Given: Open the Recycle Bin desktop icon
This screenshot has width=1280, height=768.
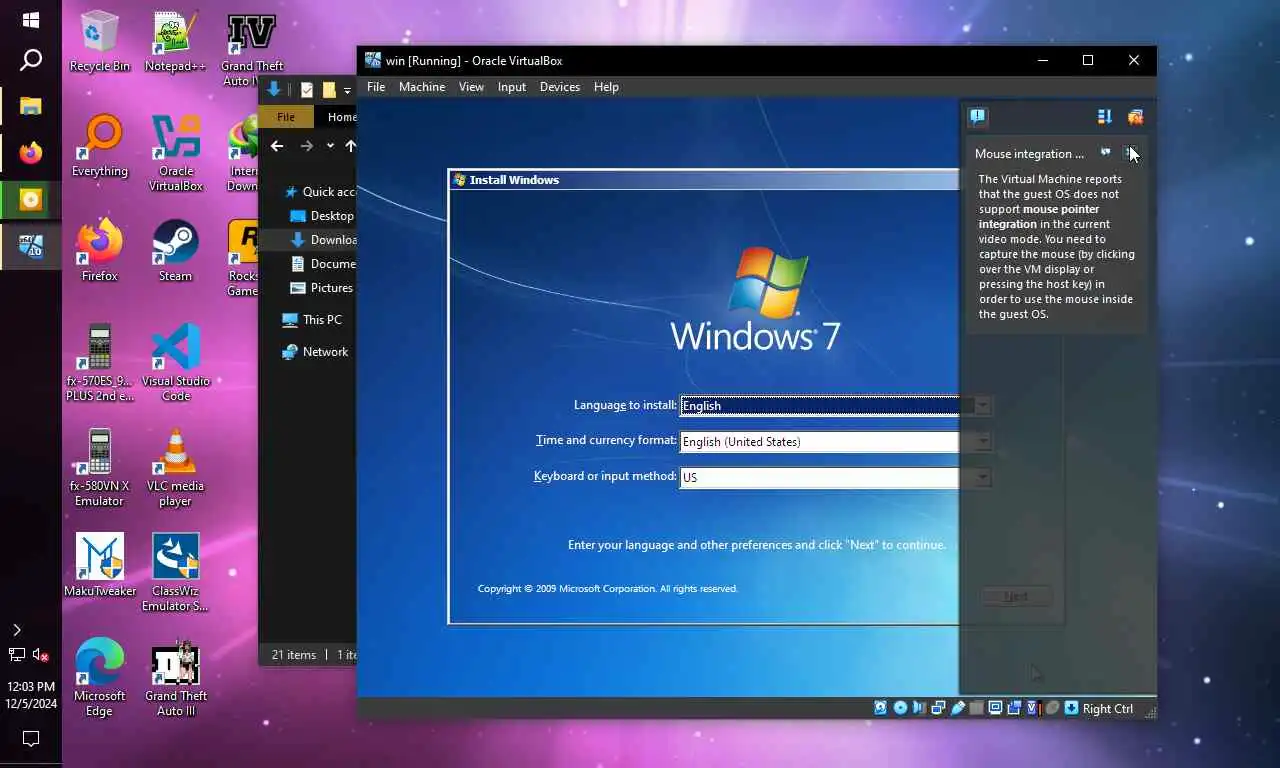Looking at the screenshot, I should click(100, 42).
